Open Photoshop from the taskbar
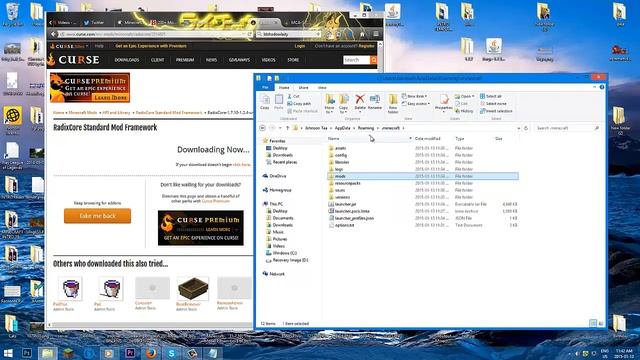 [27, 353]
